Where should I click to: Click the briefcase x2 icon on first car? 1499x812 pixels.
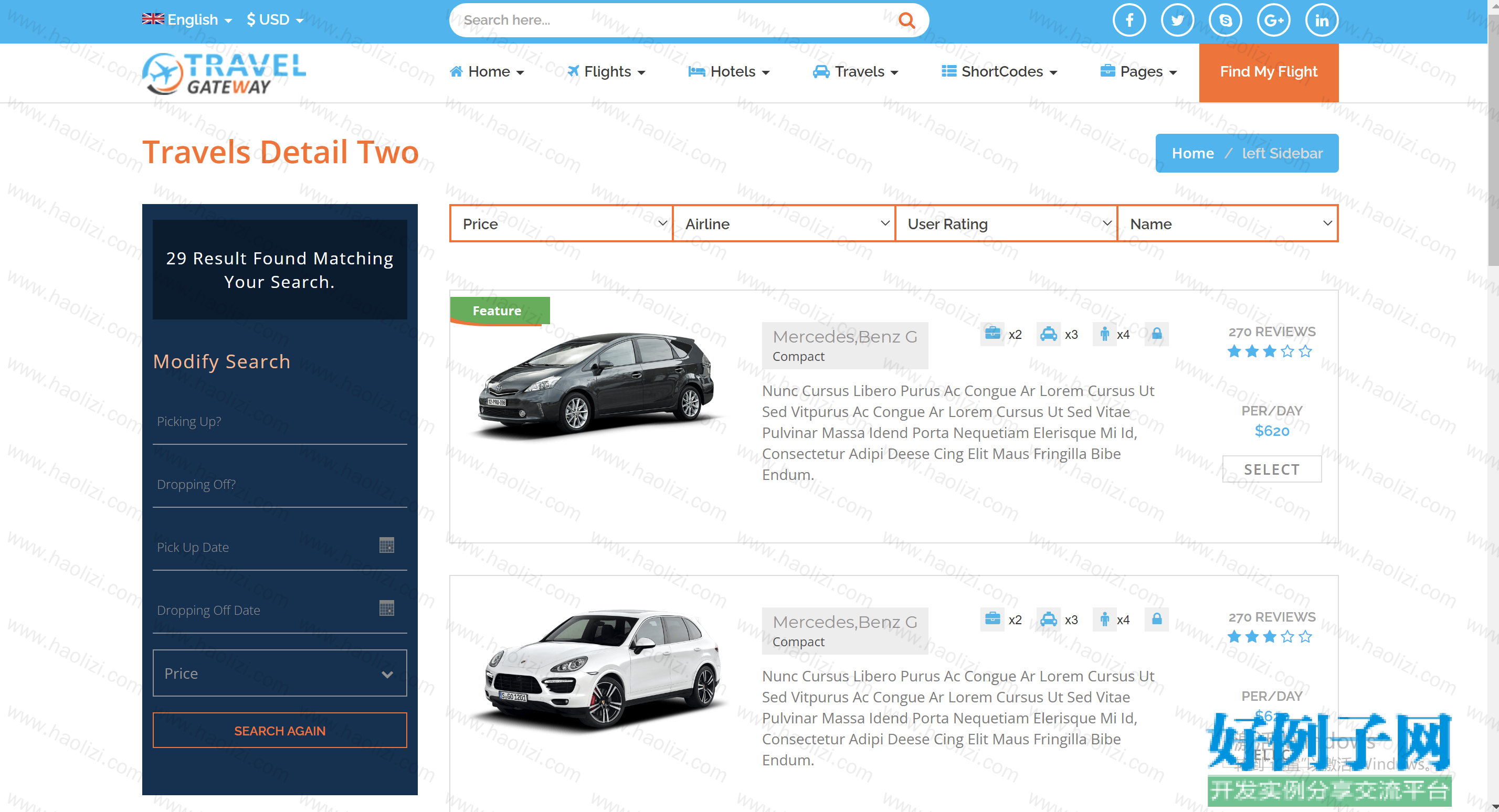[992, 334]
